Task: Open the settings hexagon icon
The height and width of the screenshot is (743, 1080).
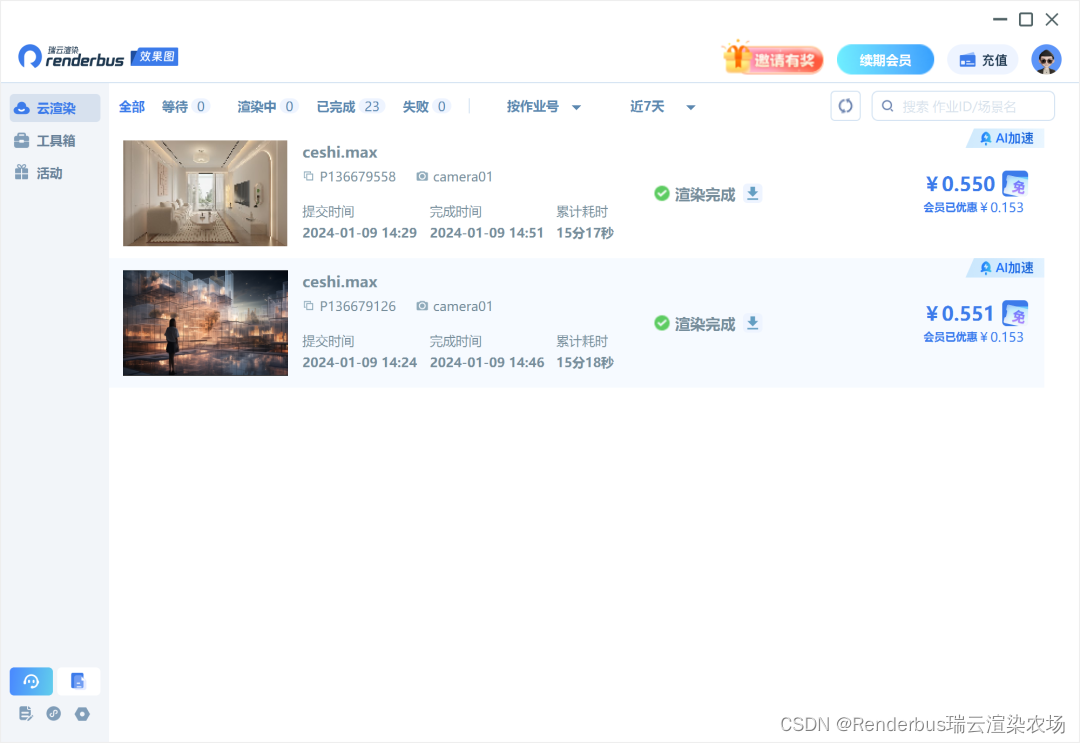Action: tap(82, 713)
